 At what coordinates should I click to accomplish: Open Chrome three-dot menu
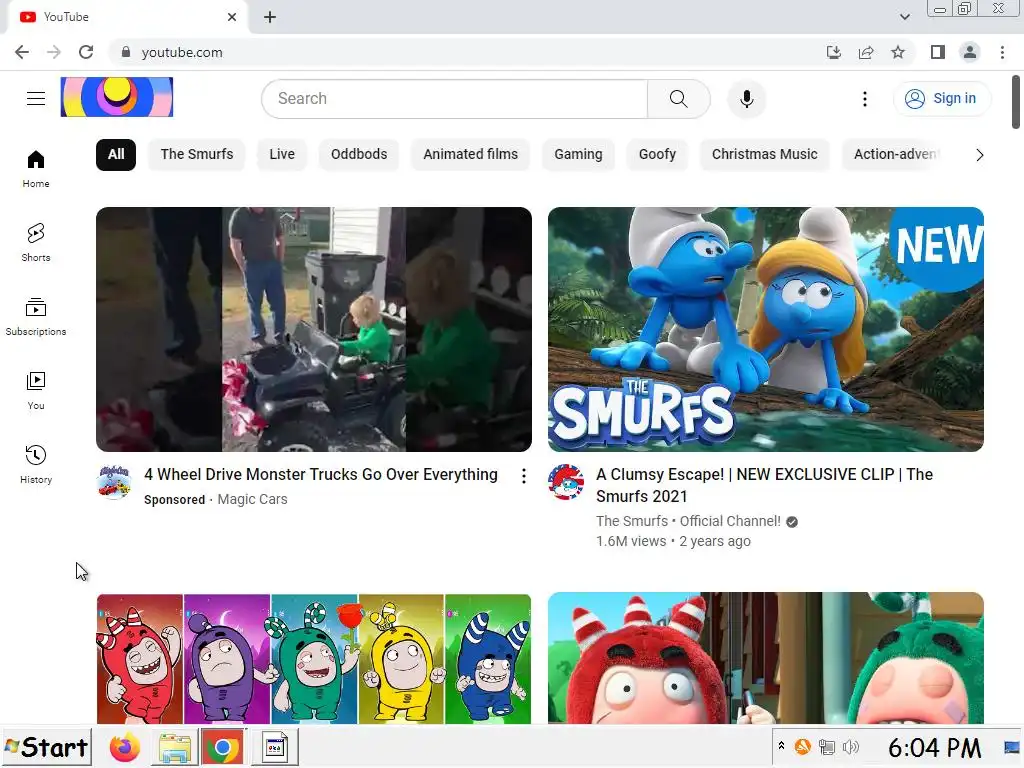click(1002, 52)
